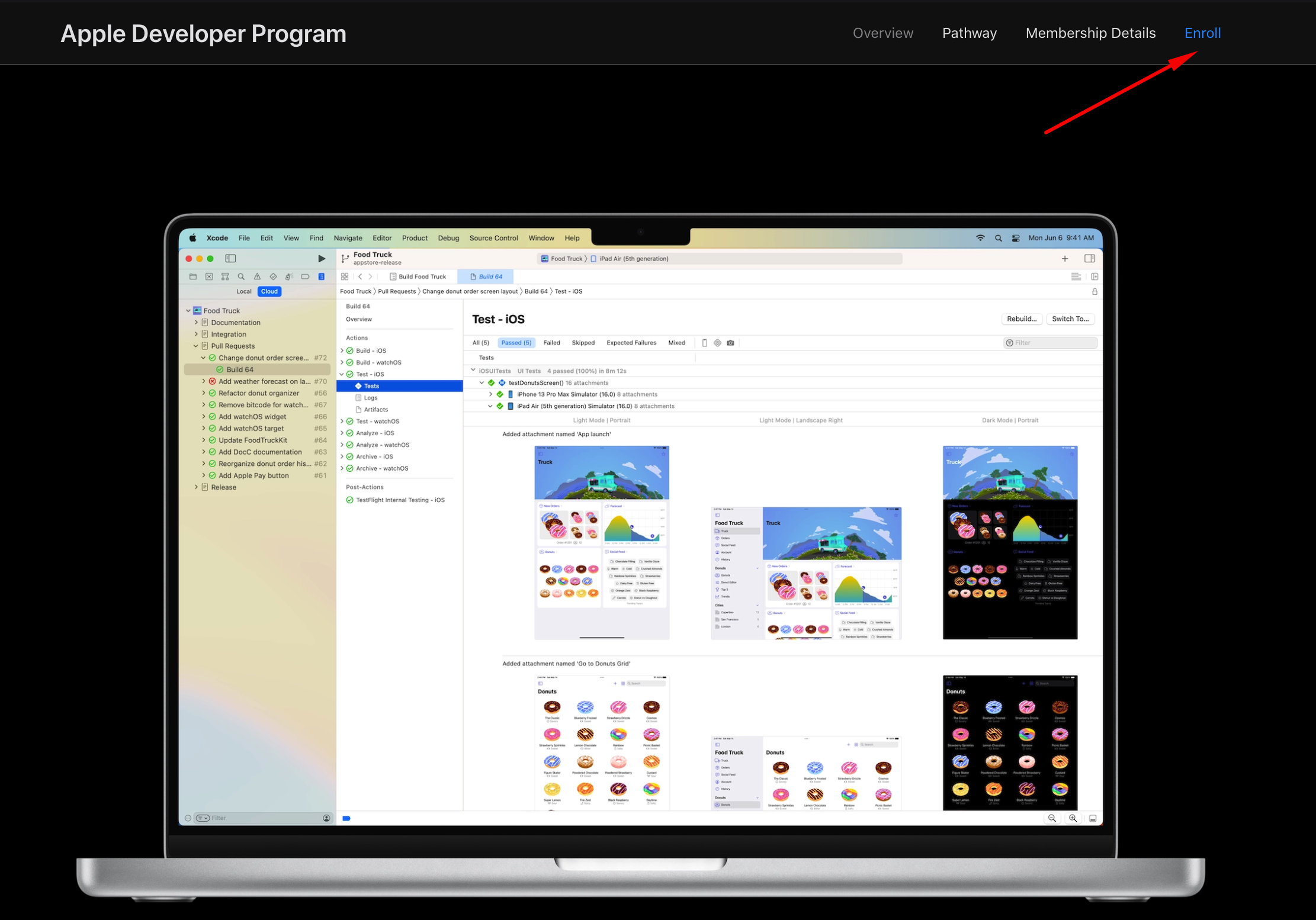Select the Build 64 editor tab
Image resolution: width=1316 pixels, height=920 pixels.
(x=486, y=276)
